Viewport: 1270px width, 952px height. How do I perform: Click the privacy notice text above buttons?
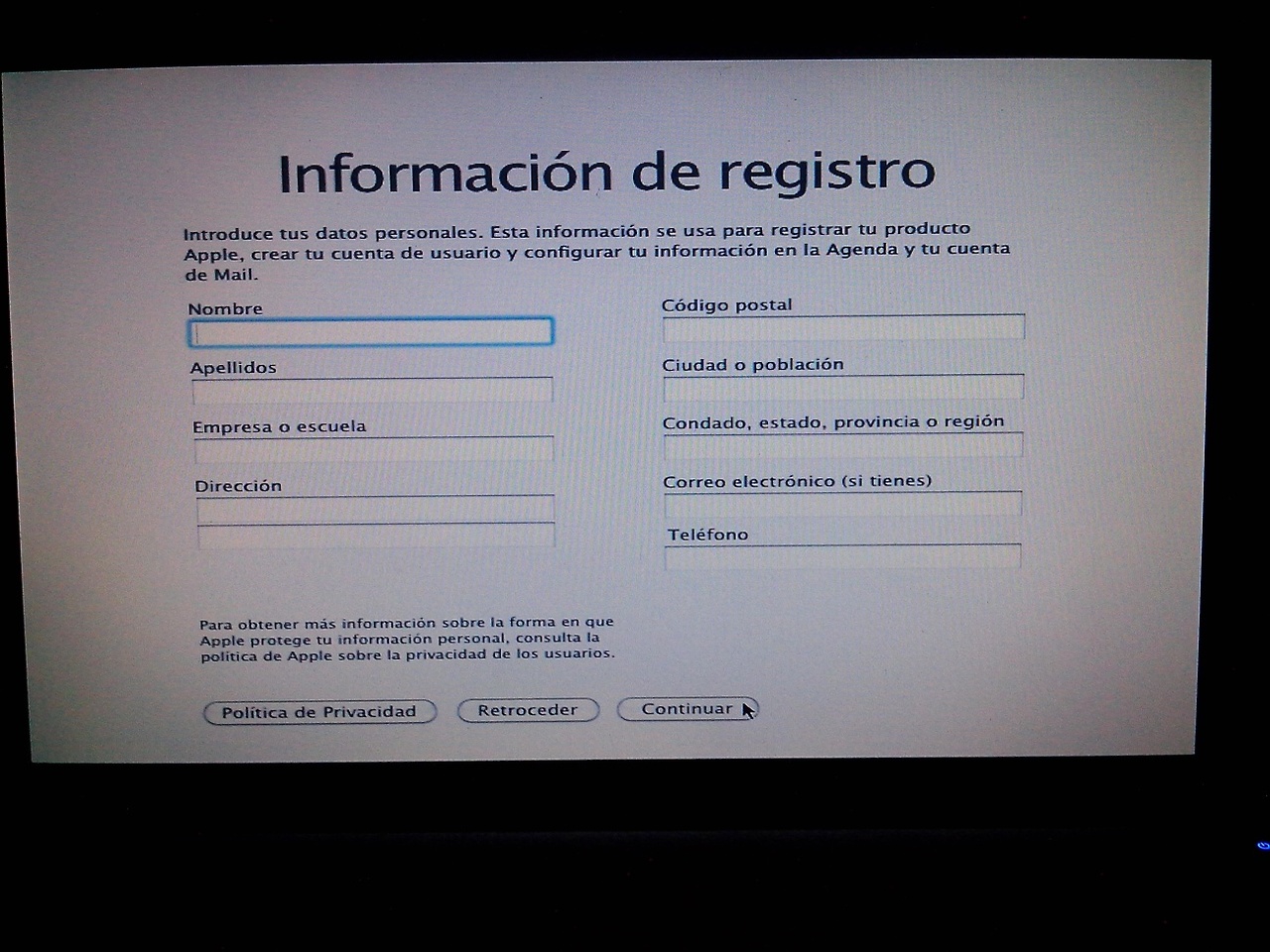[x=407, y=639]
